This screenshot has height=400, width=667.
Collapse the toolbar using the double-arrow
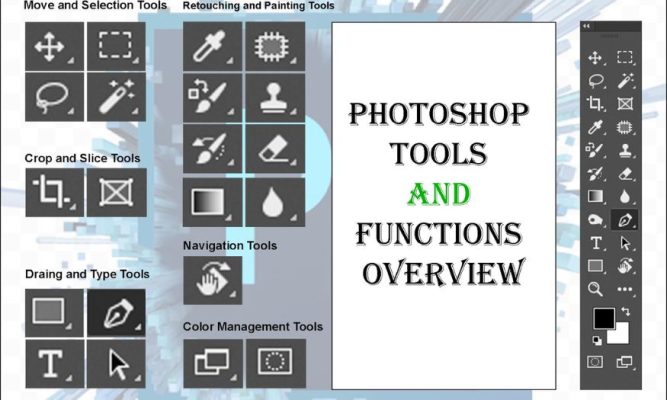pos(586,26)
